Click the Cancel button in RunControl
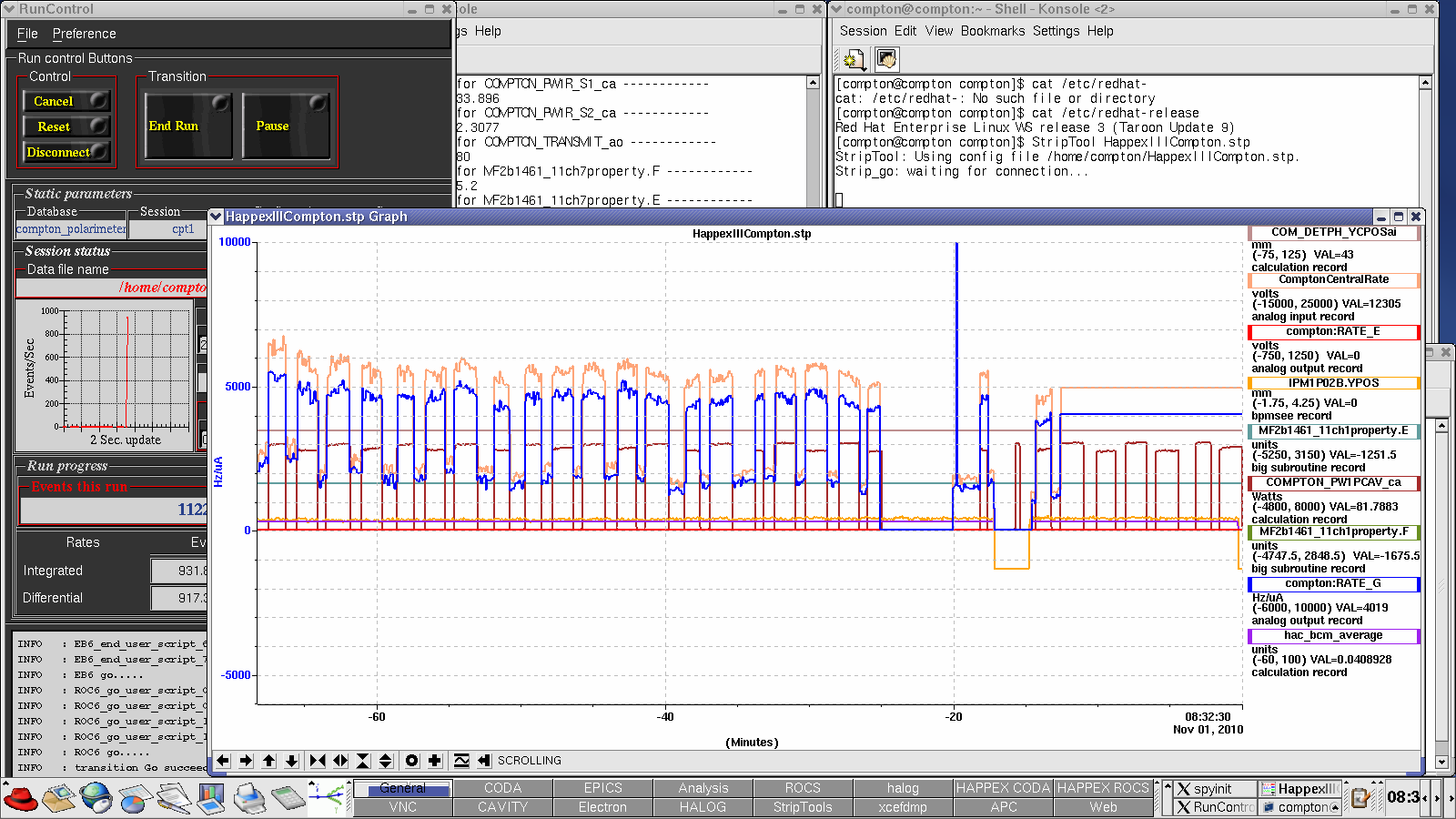 (66, 101)
